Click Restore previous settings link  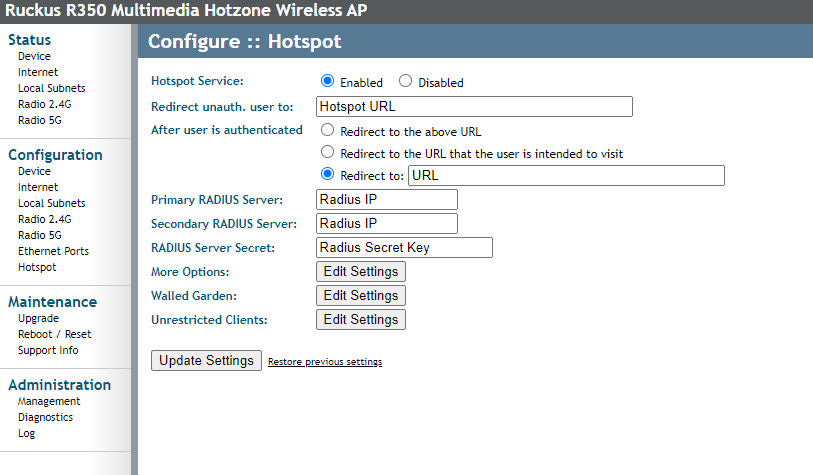point(325,362)
